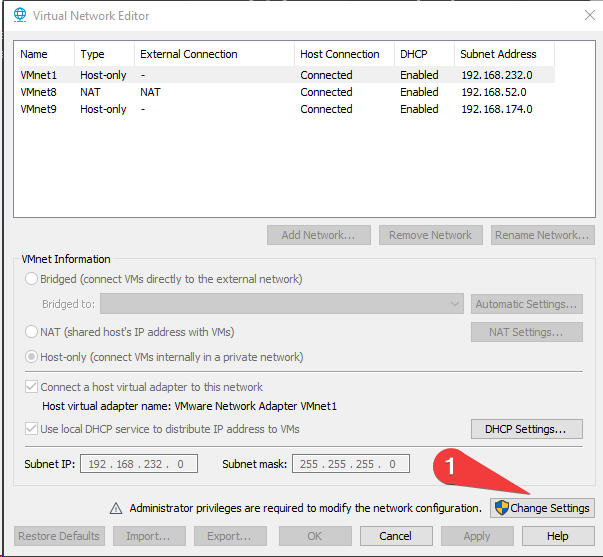Select the Host-only radio button

[31, 357]
